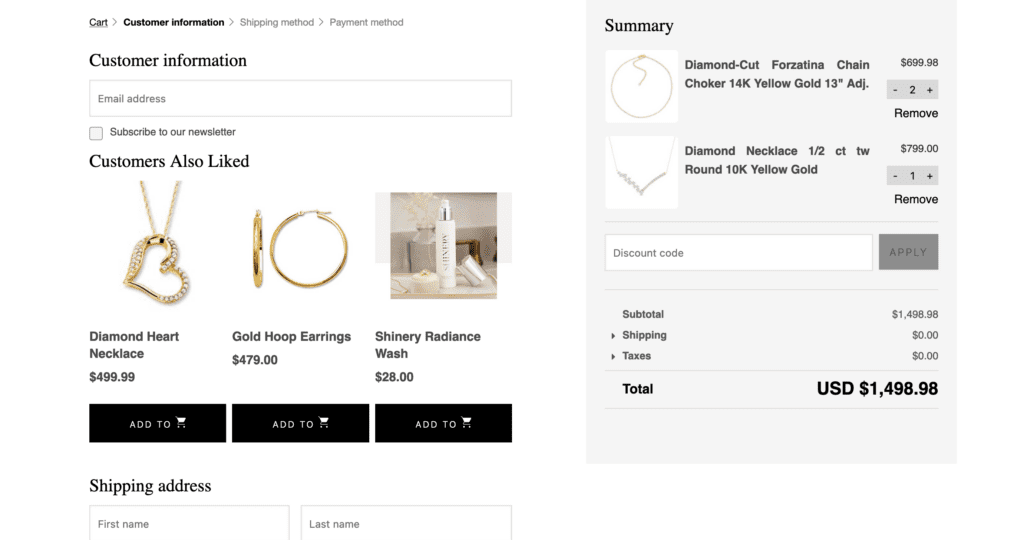The height and width of the screenshot is (540, 1024).
Task: Decrease quantity of Diamond Necklace 1/2 ct
Action: (895, 176)
